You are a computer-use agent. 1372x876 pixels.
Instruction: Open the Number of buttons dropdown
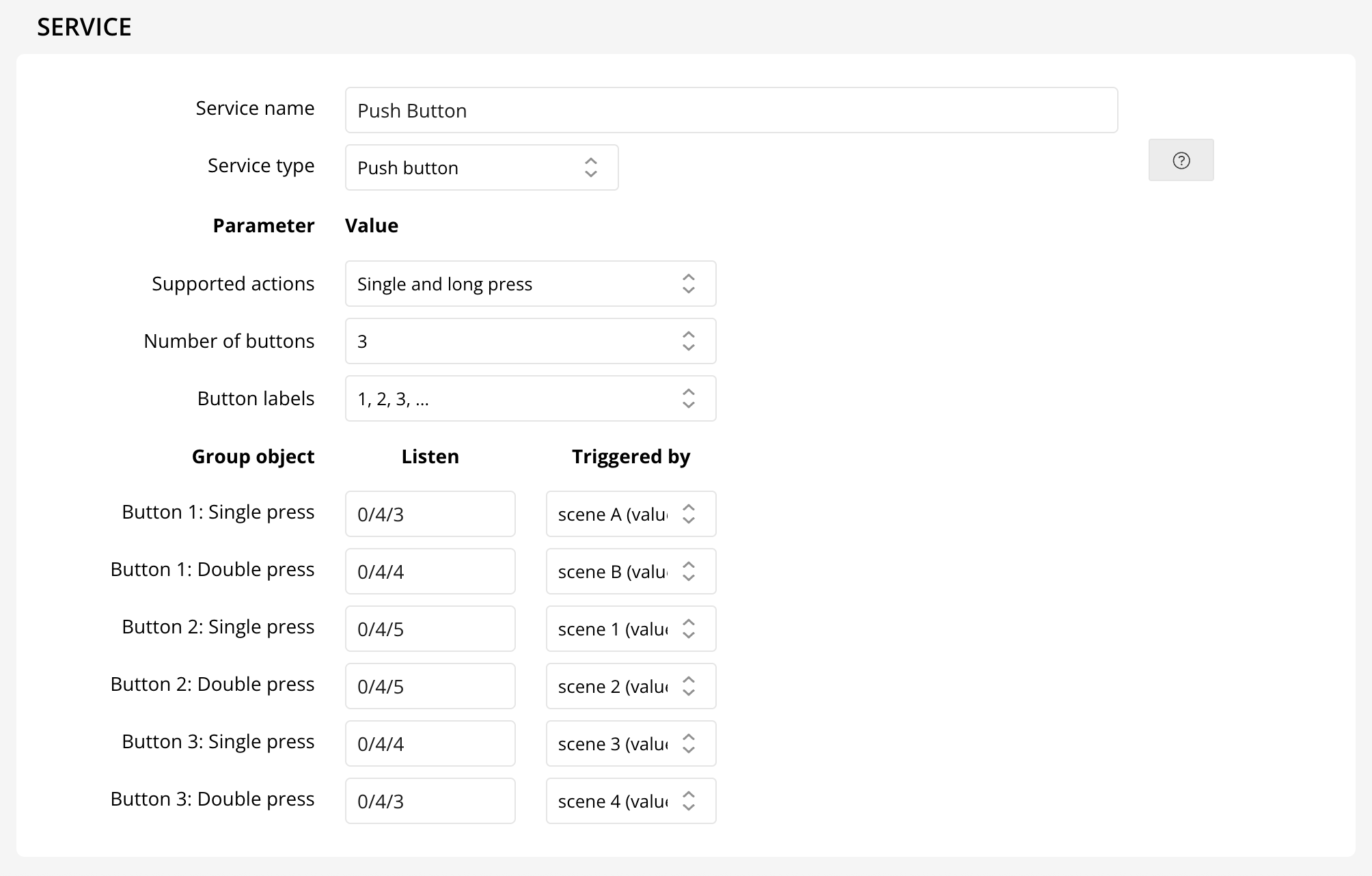pyautogui.click(x=530, y=341)
